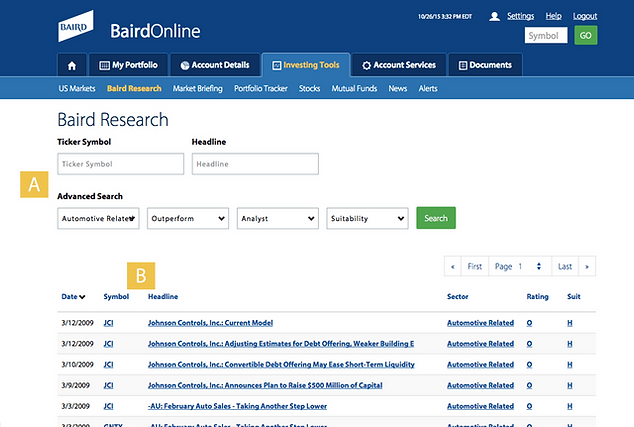Sort by Symbol column header
634x427 pixels.
[x=116, y=297]
